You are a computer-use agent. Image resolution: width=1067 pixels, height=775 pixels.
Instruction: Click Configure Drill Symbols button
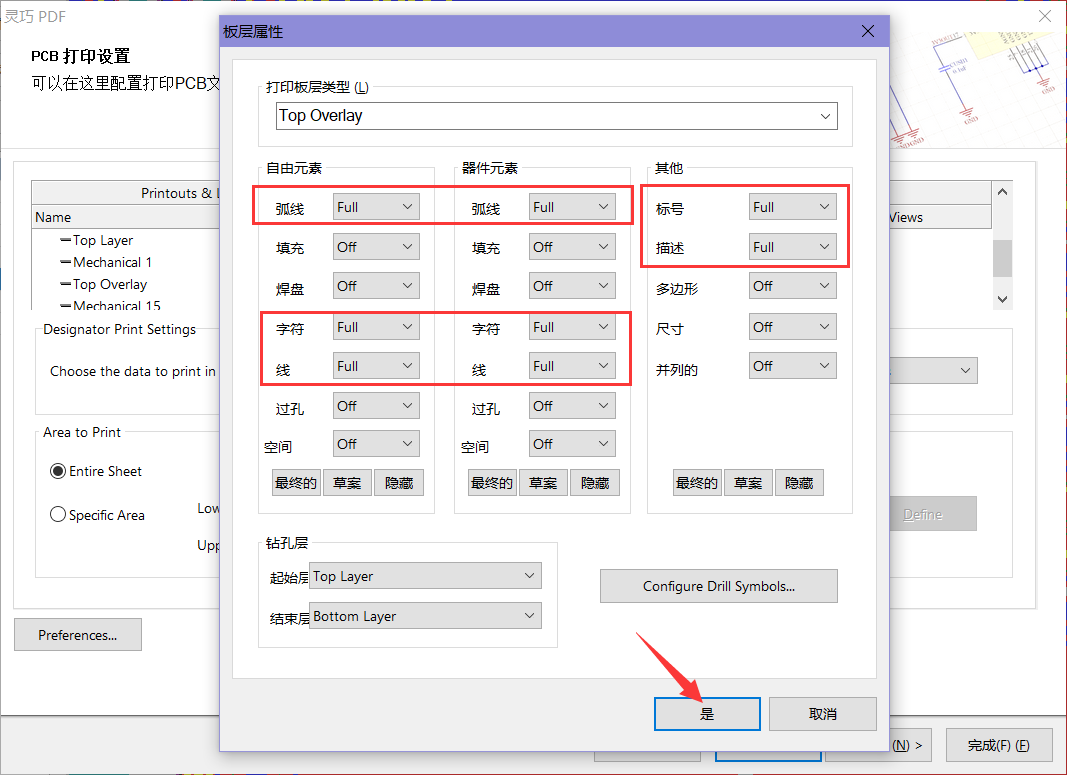[719, 586]
